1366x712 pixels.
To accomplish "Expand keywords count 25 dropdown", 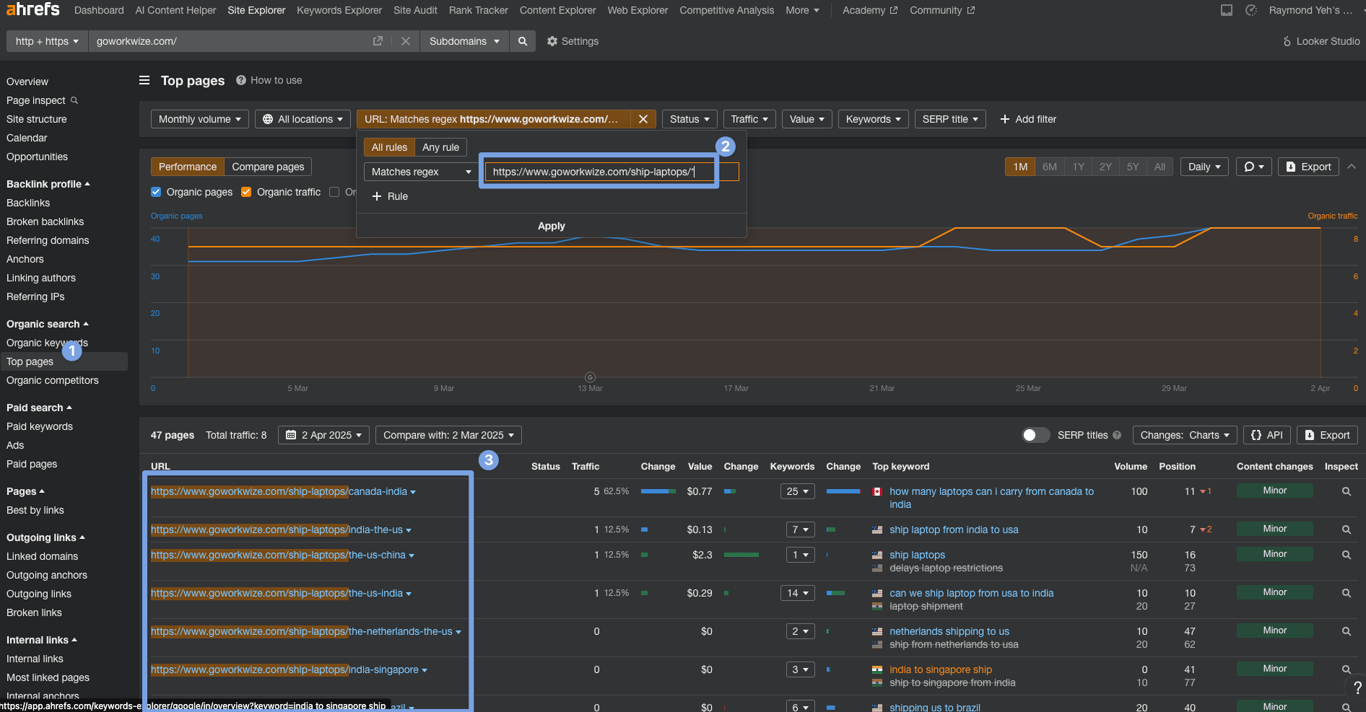I will [799, 492].
